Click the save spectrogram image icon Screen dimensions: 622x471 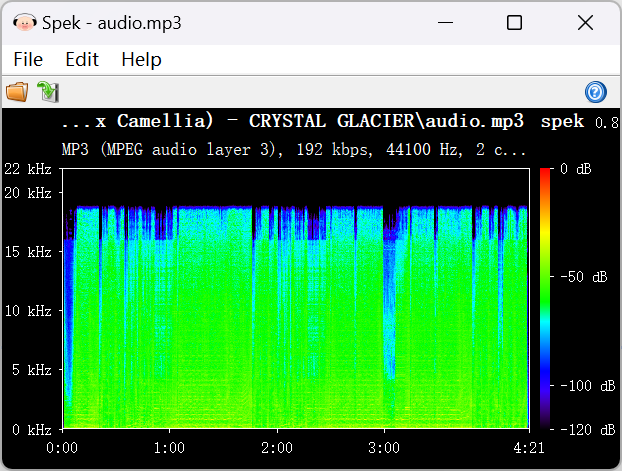[x=47, y=92]
